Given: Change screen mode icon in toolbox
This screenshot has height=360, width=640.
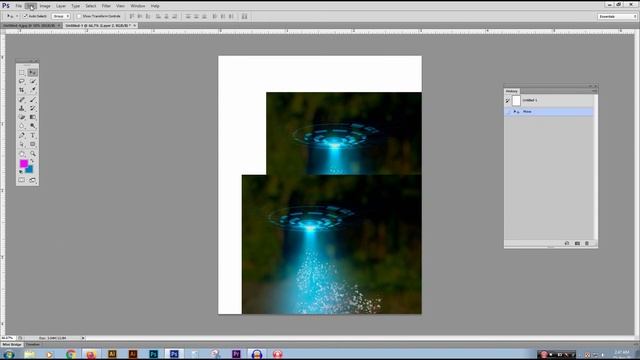Looking at the screenshot, I should click(x=33, y=180).
